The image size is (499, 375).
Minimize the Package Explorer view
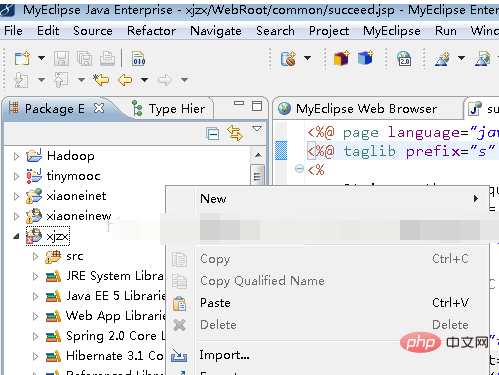coord(239,104)
